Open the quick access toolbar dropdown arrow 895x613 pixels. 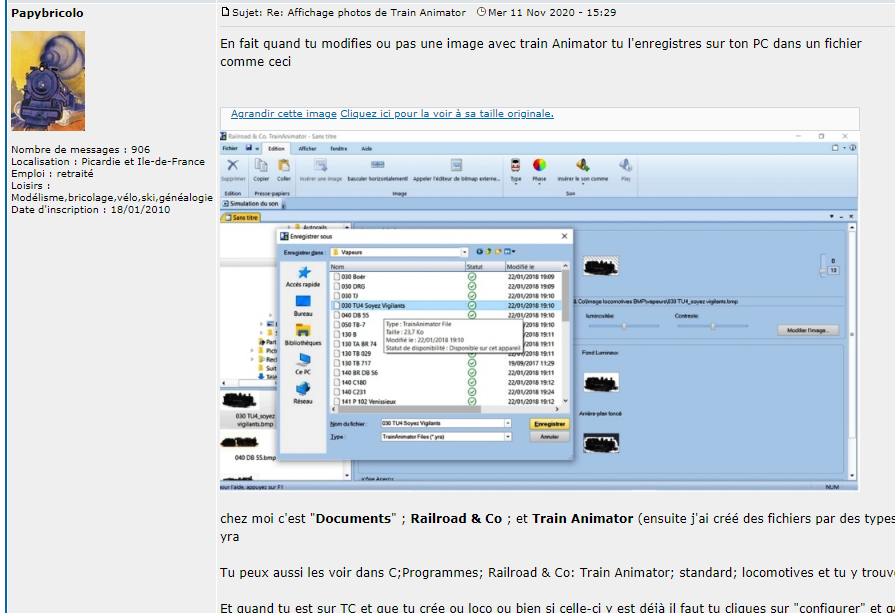(257, 148)
